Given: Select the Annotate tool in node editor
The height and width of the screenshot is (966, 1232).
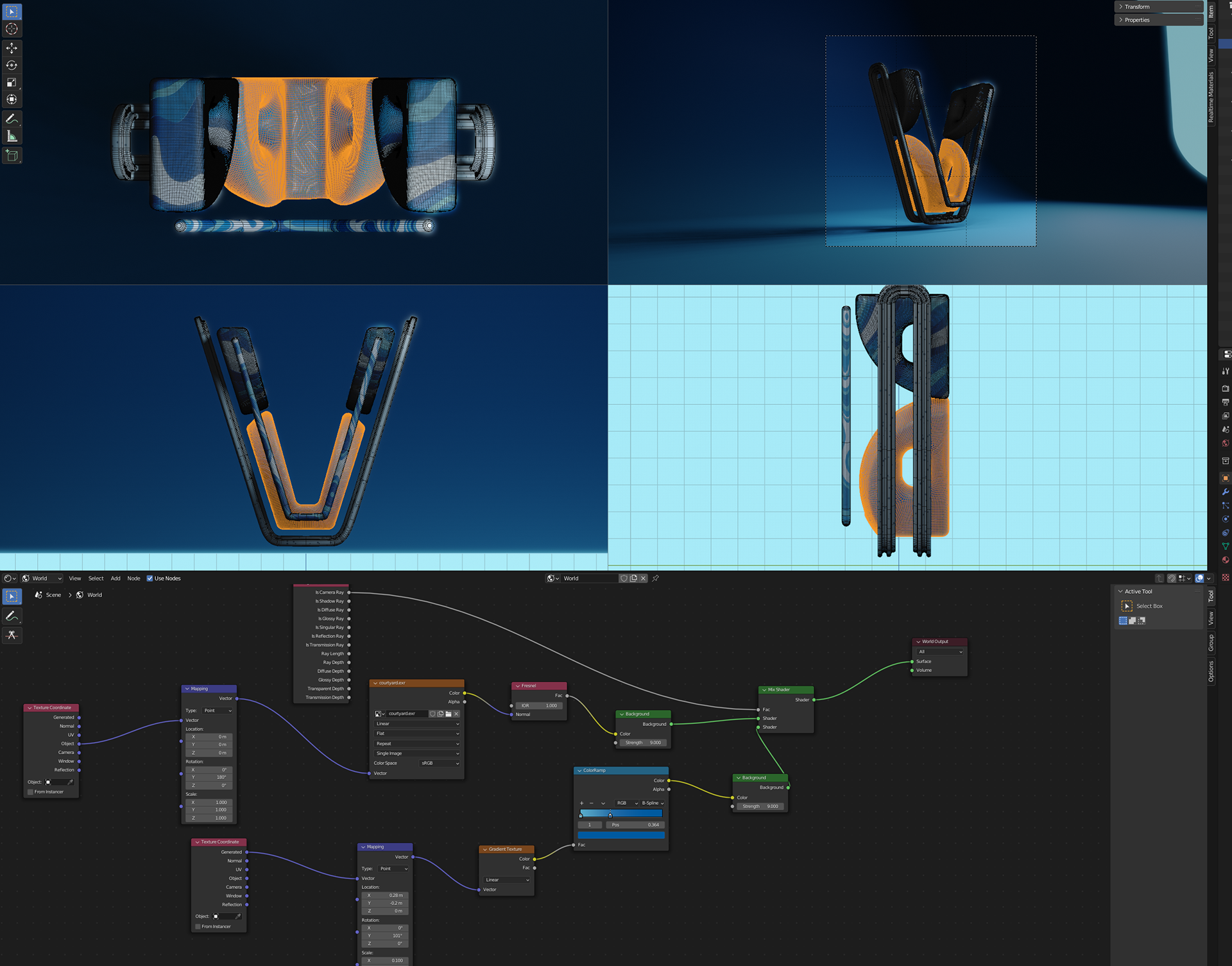Looking at the screenshot, I should 12,616.
